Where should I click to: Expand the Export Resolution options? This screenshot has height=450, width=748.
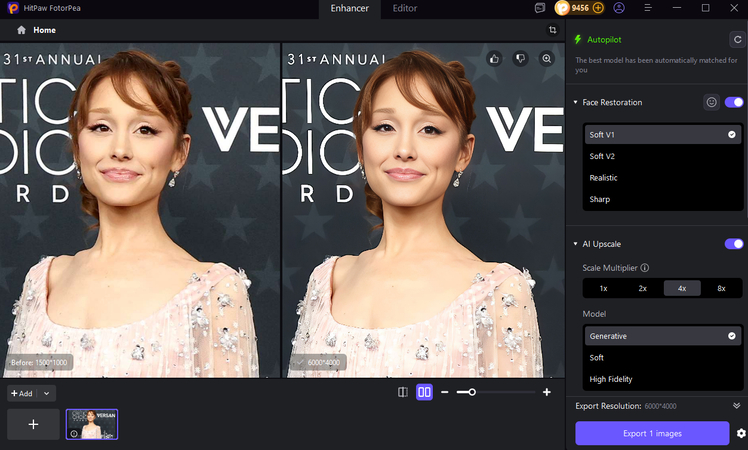pos(737,406)
